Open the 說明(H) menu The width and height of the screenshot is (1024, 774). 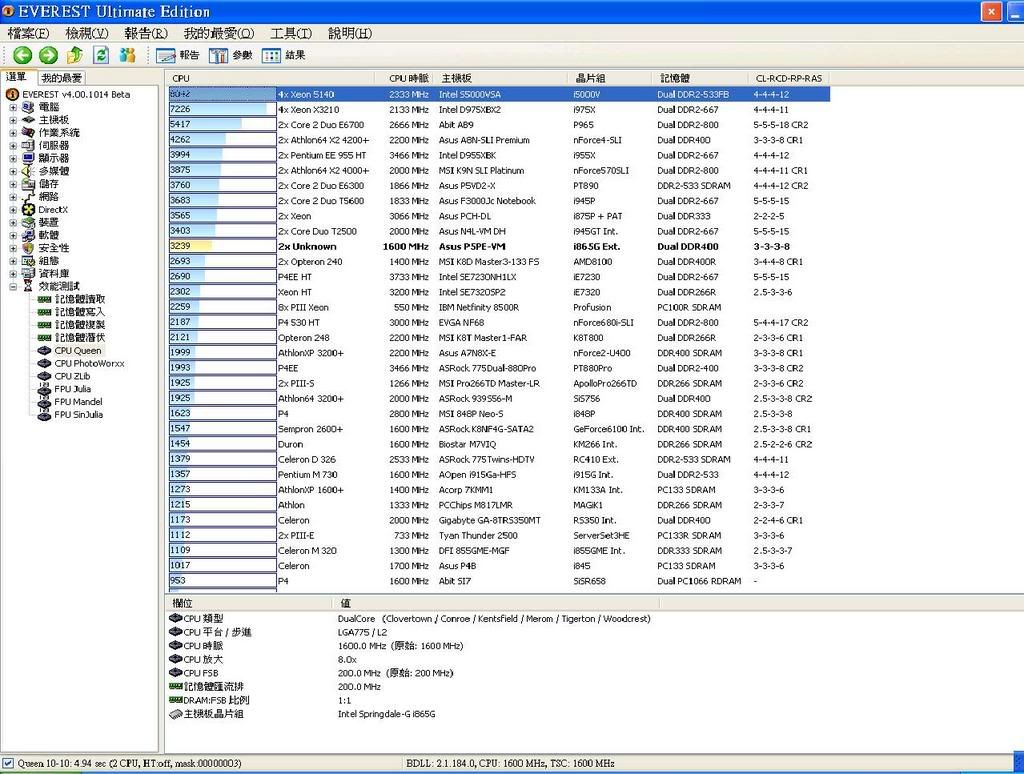(x=350, y=33)
